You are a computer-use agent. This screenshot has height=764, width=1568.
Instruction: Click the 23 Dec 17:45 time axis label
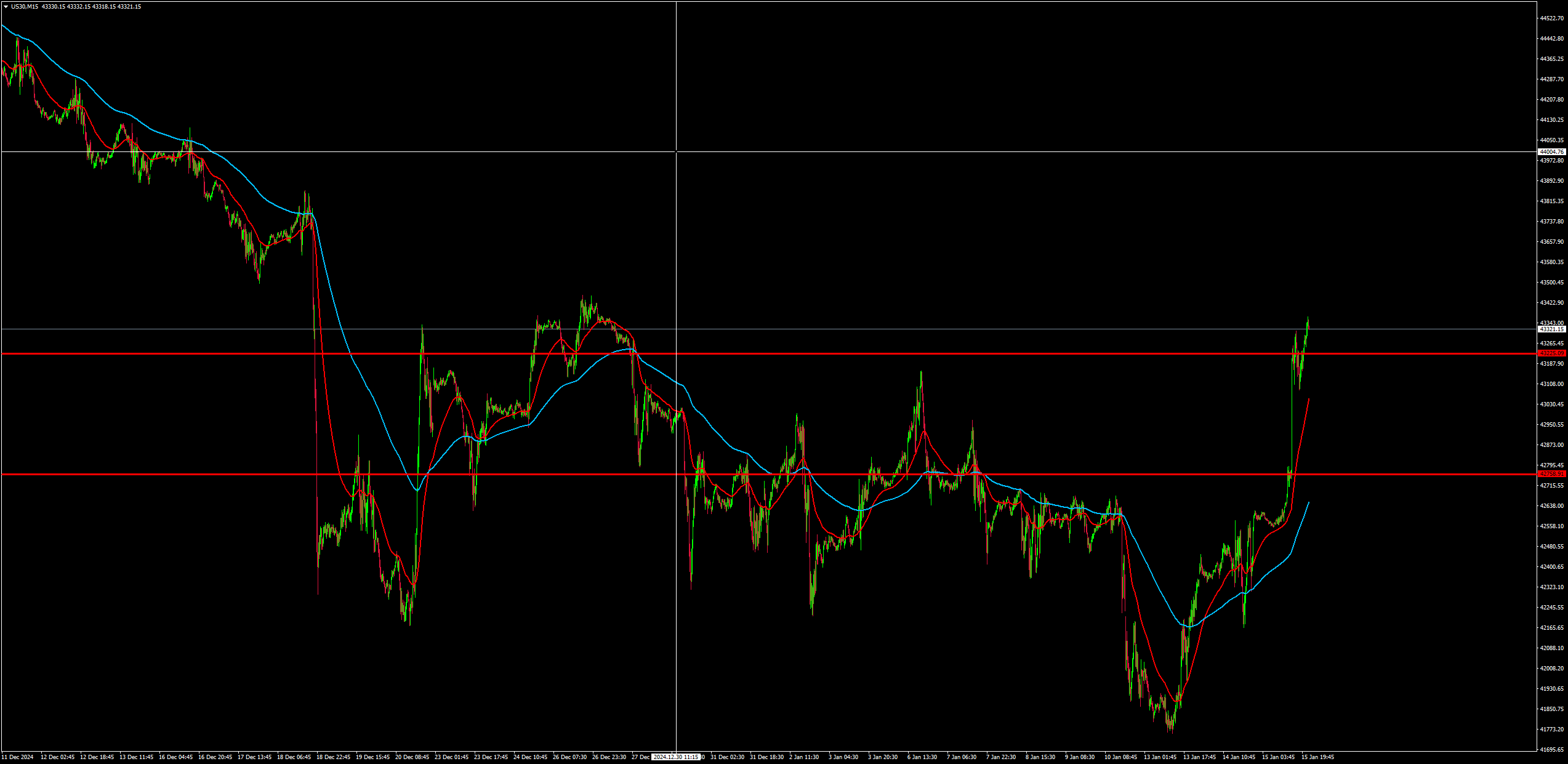[491, 757]
